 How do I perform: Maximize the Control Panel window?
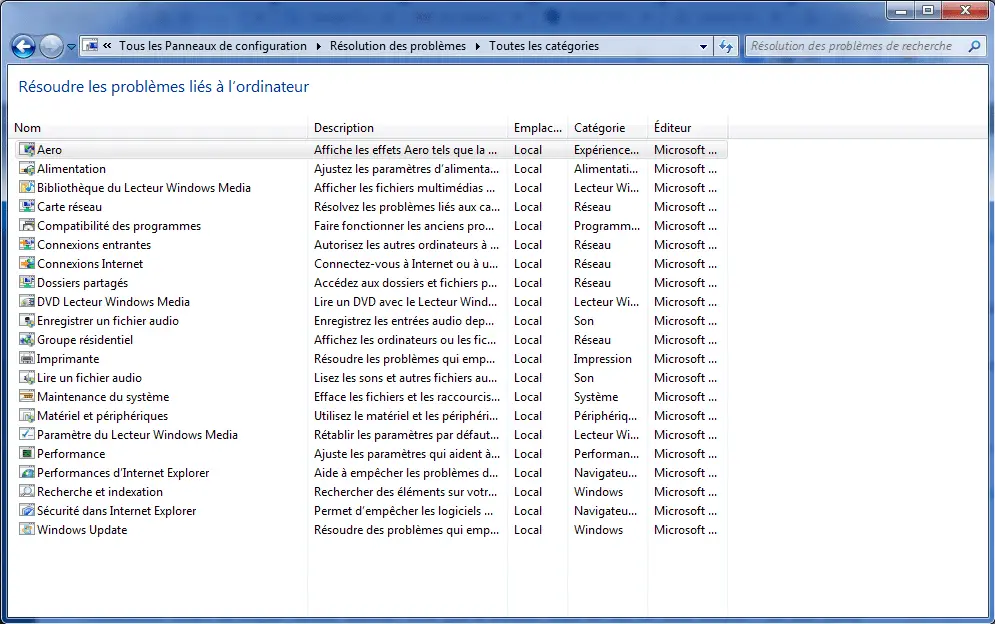(x=928, y=11)
